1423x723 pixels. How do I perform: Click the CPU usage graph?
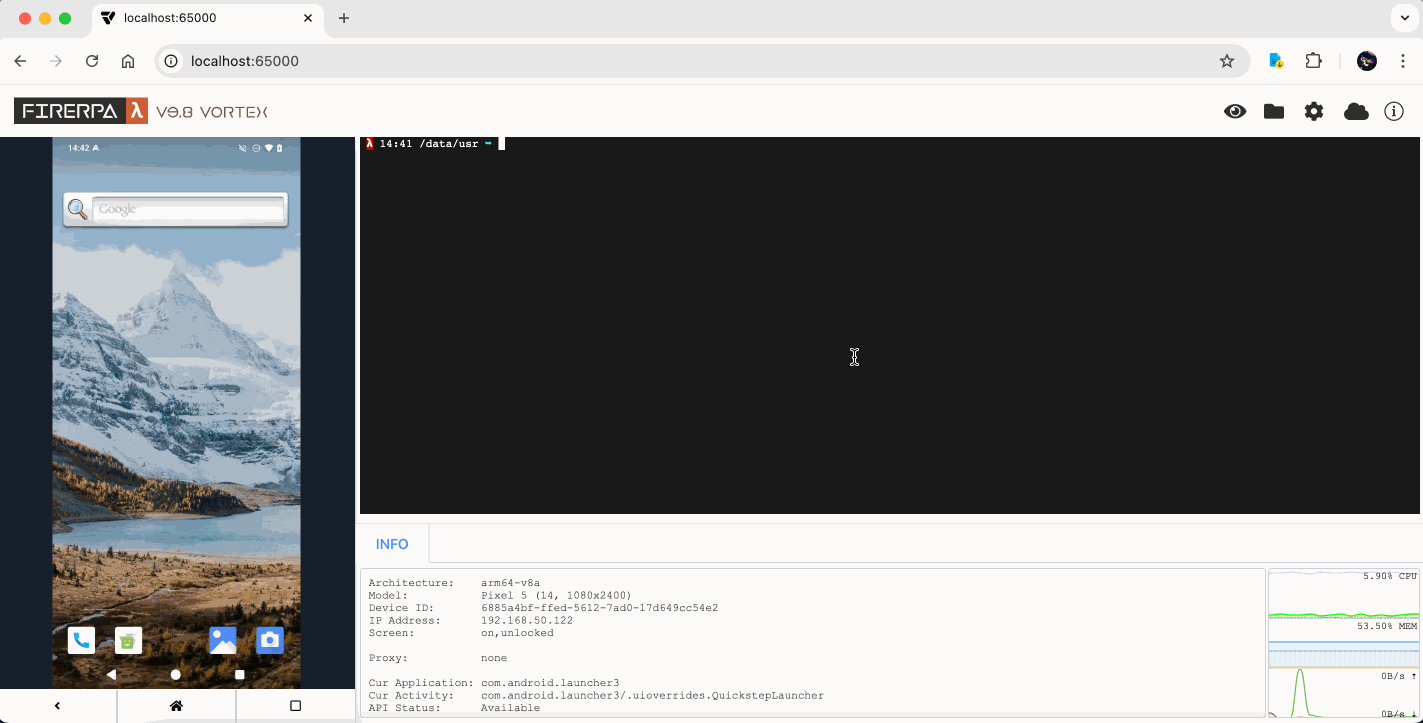[x=1344, y=594]
